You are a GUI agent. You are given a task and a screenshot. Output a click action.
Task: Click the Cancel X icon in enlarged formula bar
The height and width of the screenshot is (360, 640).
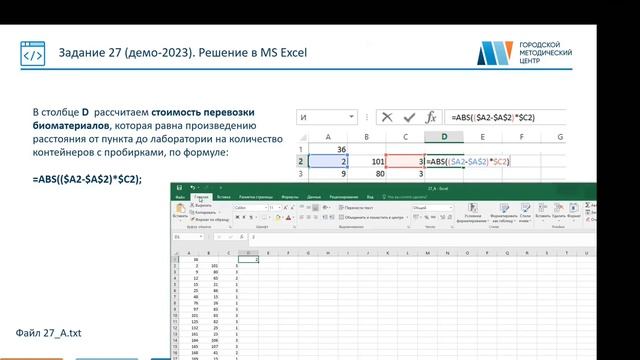pyautogui.click(x=387, y=117)
